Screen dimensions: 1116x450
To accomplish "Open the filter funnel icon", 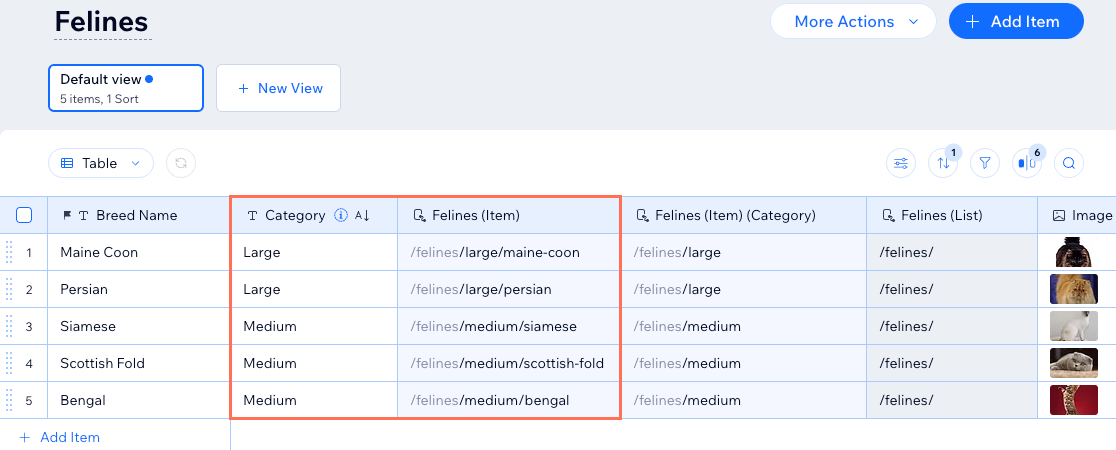I will click(x=985, y=163).
